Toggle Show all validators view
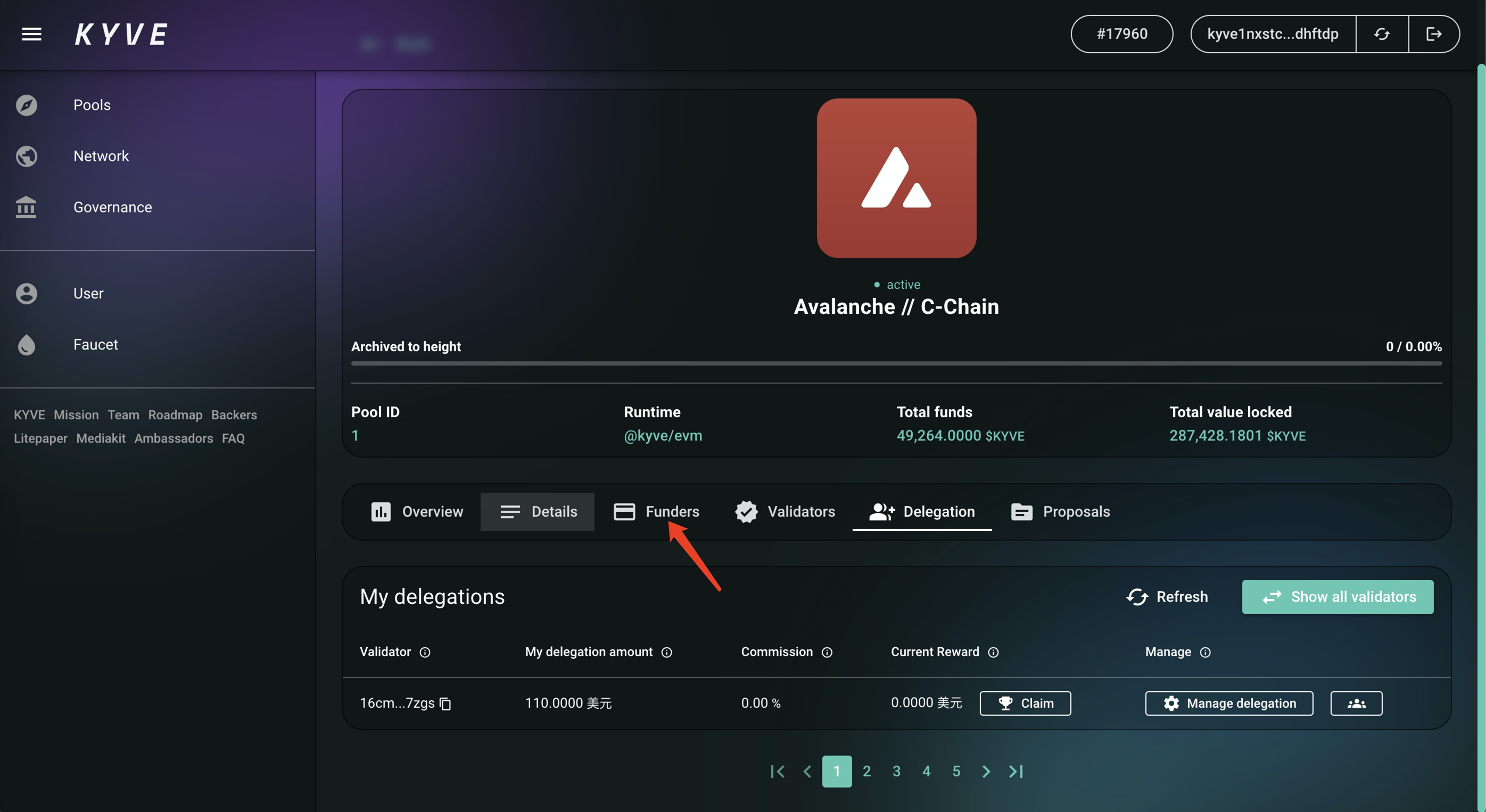1486x812 pixels. pyautogui.click(x=1337, y=597)
